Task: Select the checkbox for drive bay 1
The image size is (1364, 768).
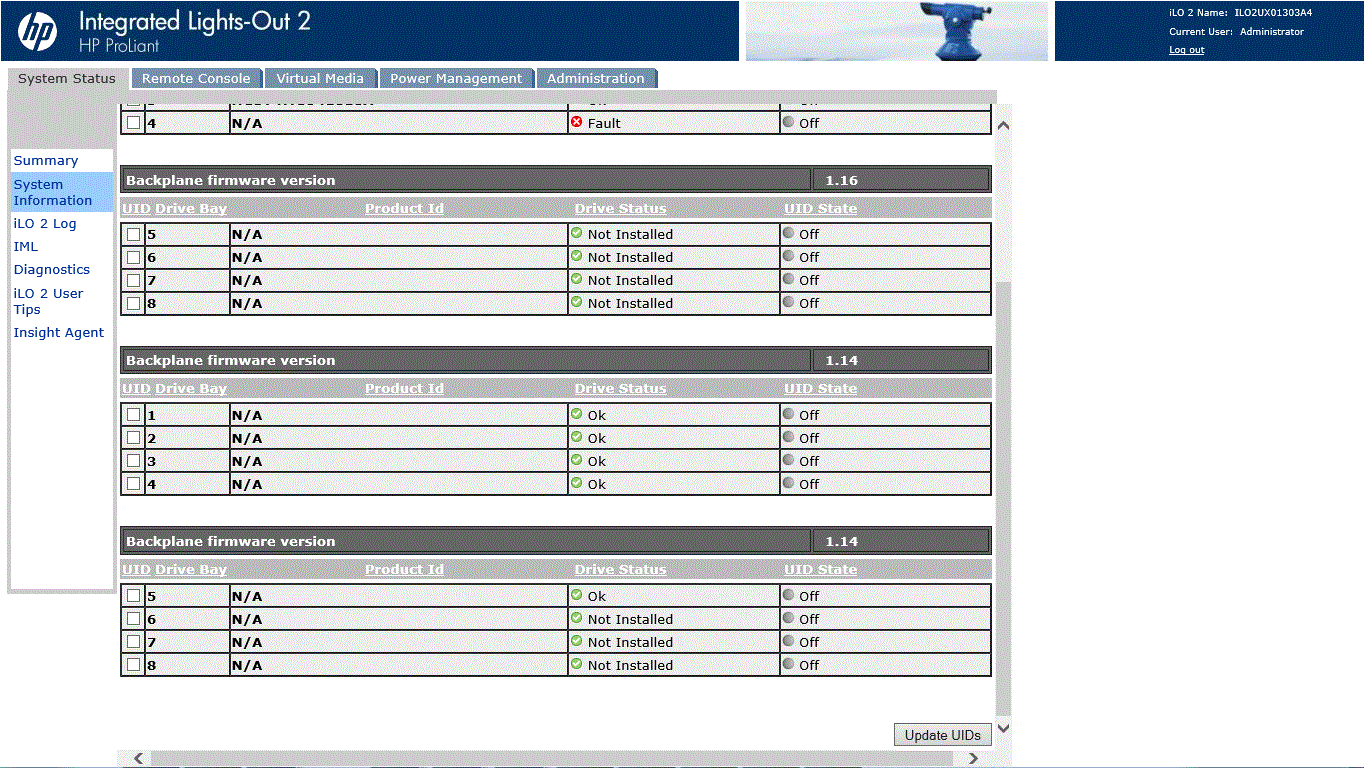Action: (x=134, y=415)
